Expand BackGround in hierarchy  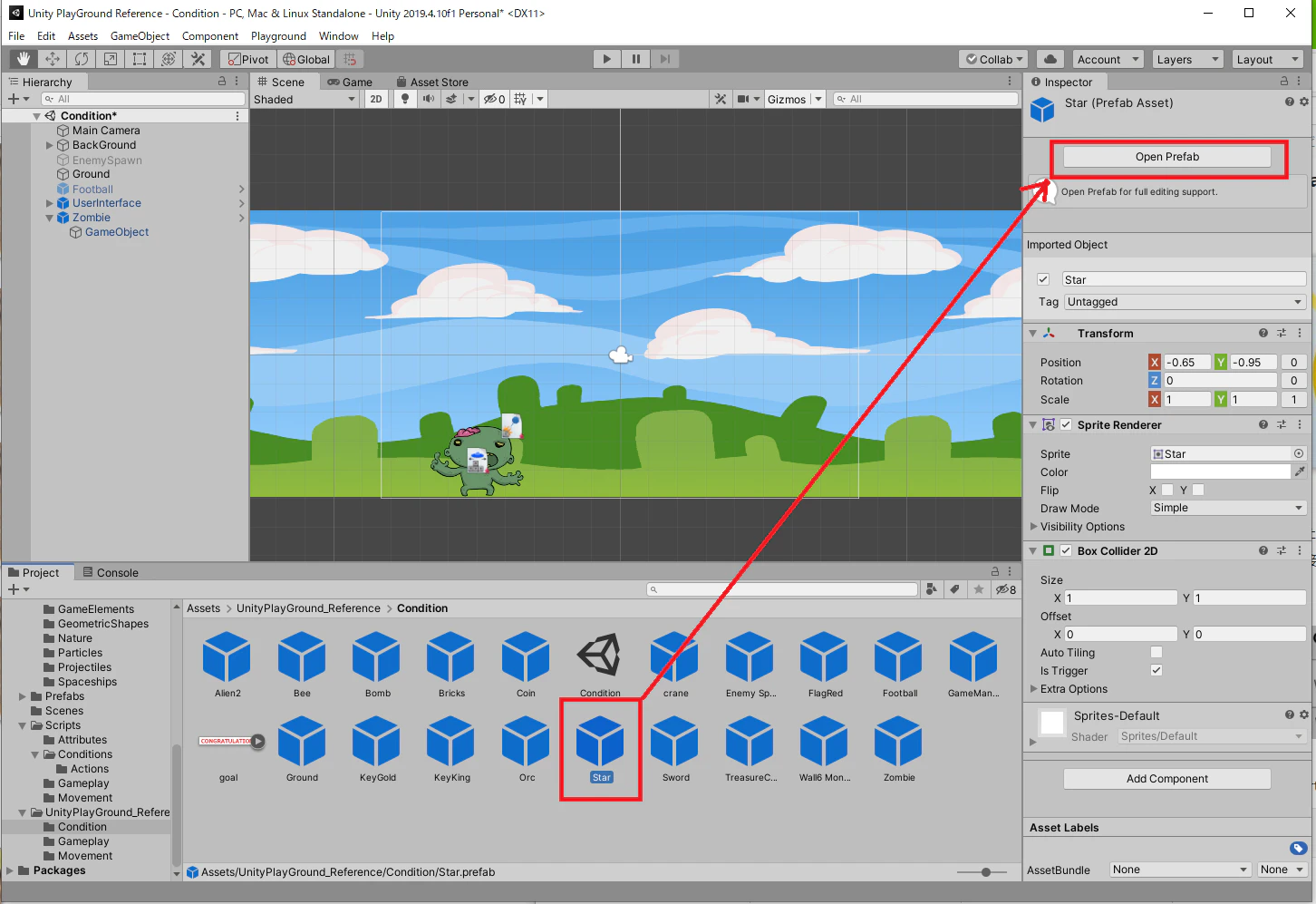click(x=50, y=145)
